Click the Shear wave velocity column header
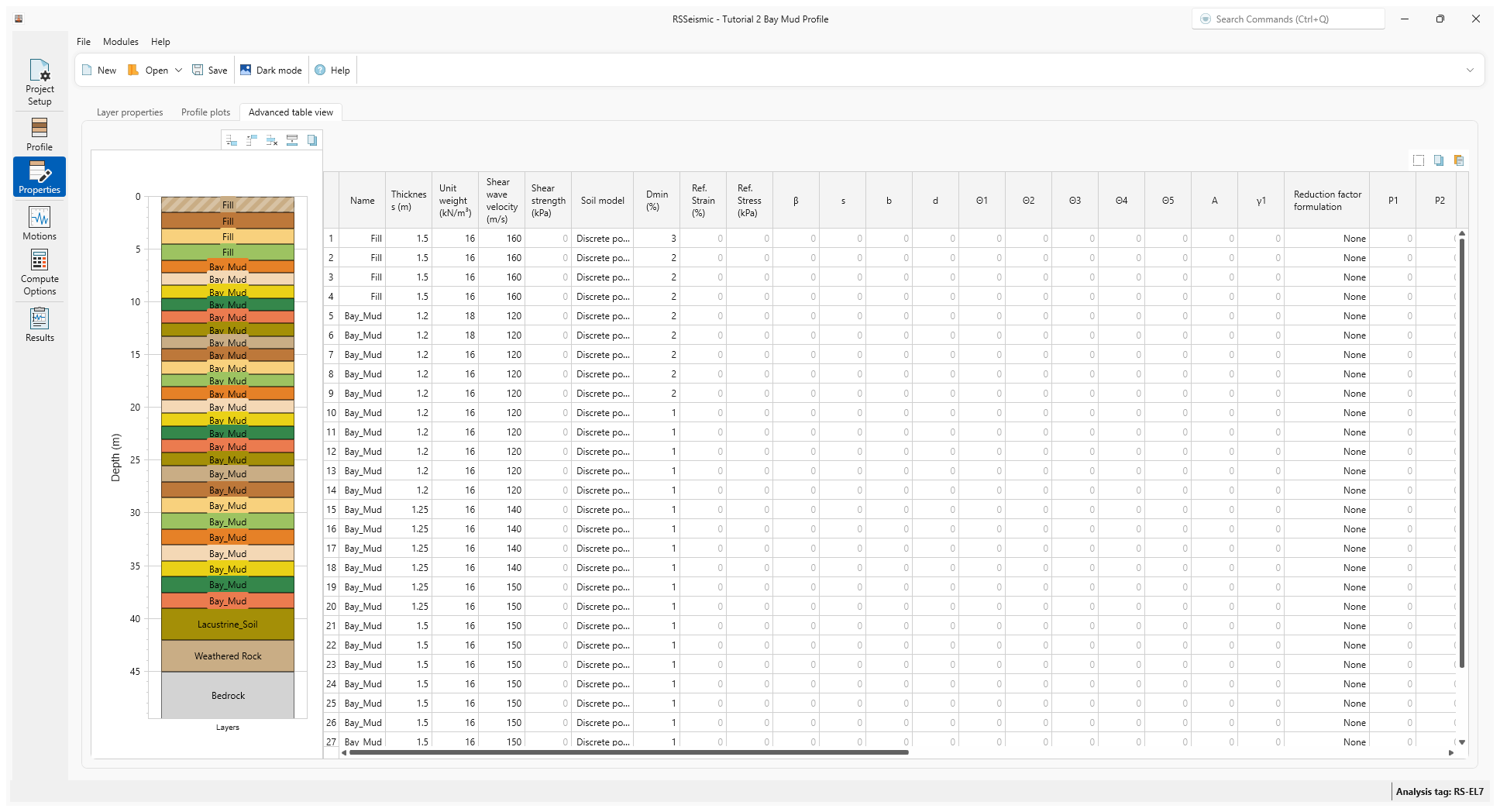Viewport: 1500px width, 812px height. click(501, 201)
